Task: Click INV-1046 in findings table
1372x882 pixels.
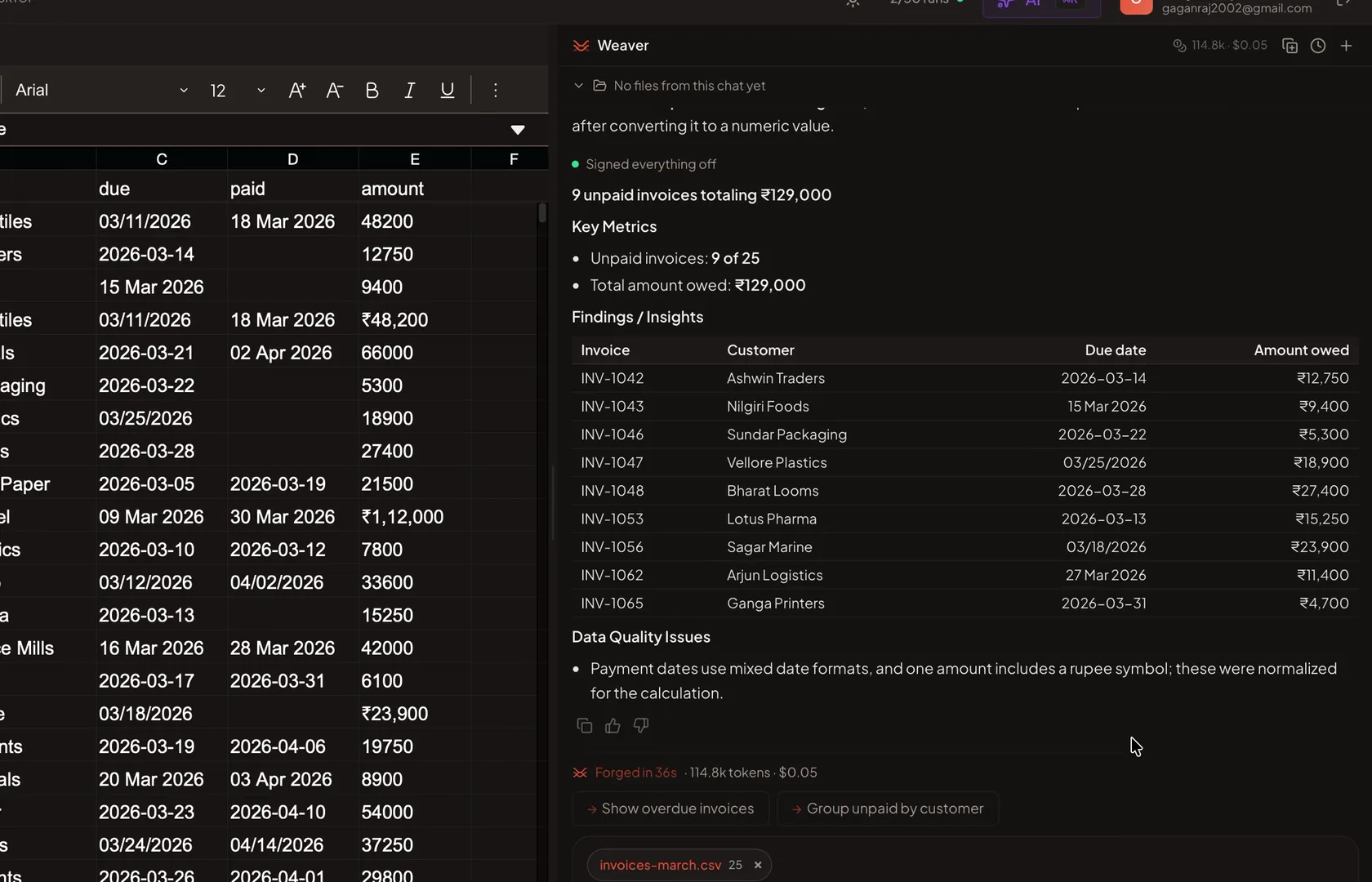Action: pos(612,434)
